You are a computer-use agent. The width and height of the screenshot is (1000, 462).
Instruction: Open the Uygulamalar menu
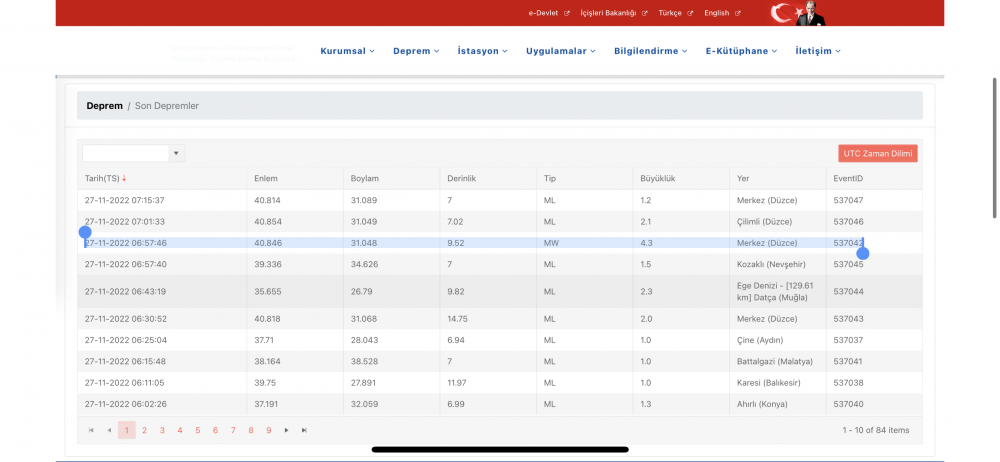[x=561, y=51]
